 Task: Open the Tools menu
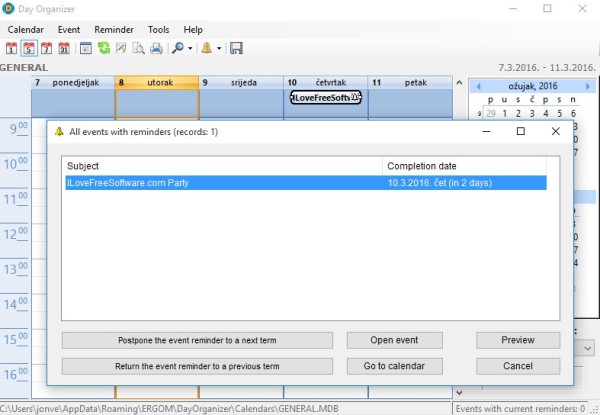tap(158, 29)
